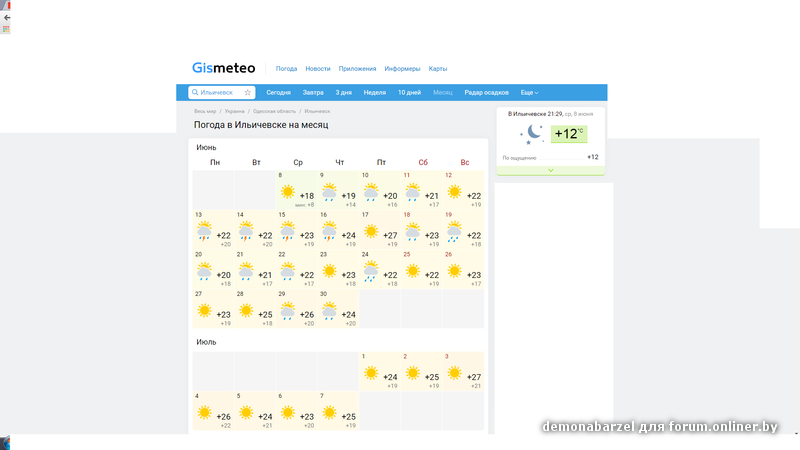Viewport: 800px width, 450px height.
Task: Click the sun icon for June 23
Action: (x=330, y=271)
